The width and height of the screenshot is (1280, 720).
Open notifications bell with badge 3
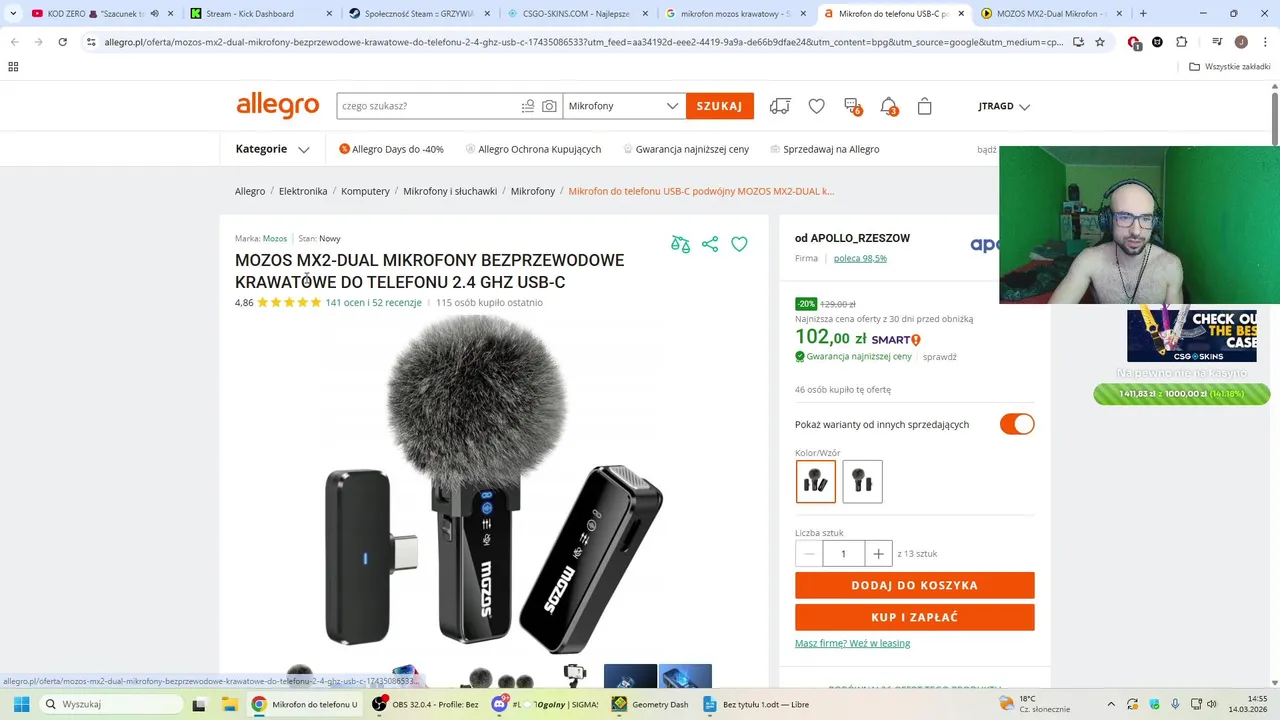[x=888, y=106]
